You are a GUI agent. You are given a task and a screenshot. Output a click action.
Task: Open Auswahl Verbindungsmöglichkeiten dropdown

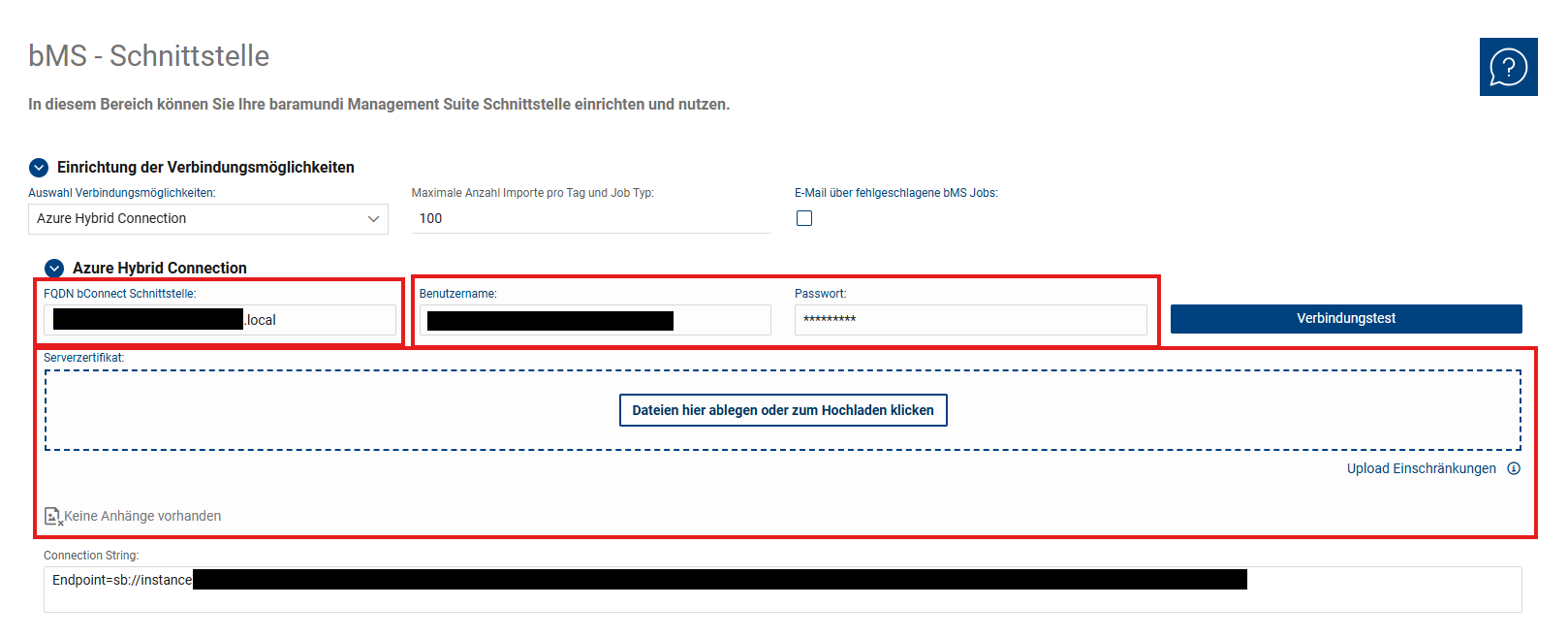[208, 219]
